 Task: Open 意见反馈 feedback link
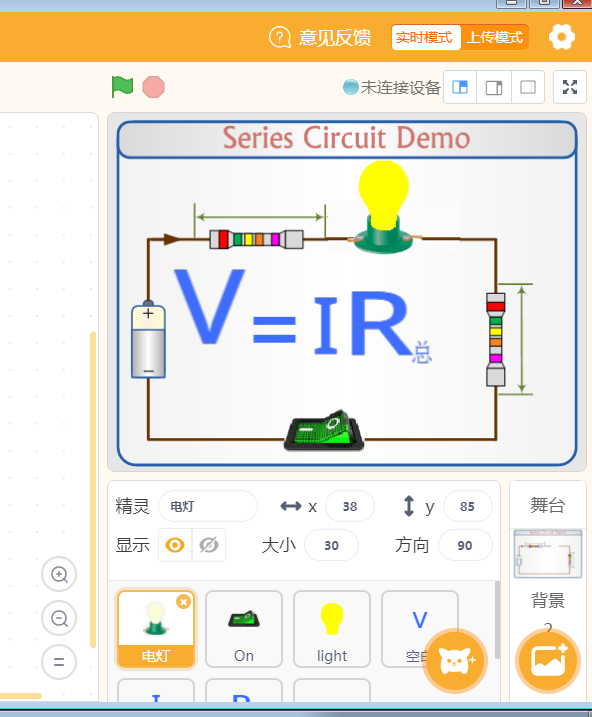point(320,37)
